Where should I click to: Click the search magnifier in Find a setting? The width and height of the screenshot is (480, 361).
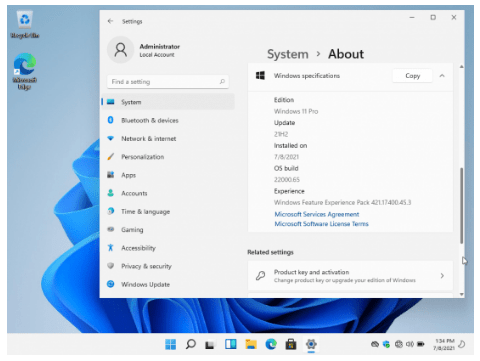click(222, 82)
